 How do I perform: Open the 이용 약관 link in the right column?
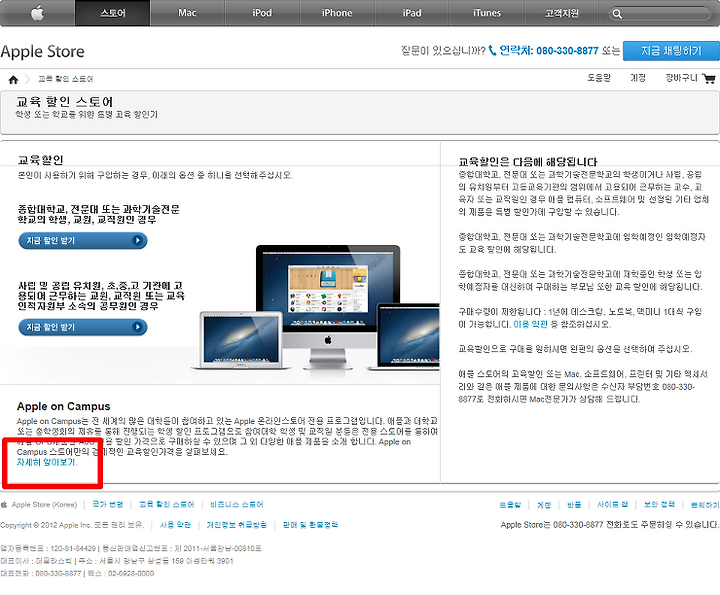click(x=530, y=324)
